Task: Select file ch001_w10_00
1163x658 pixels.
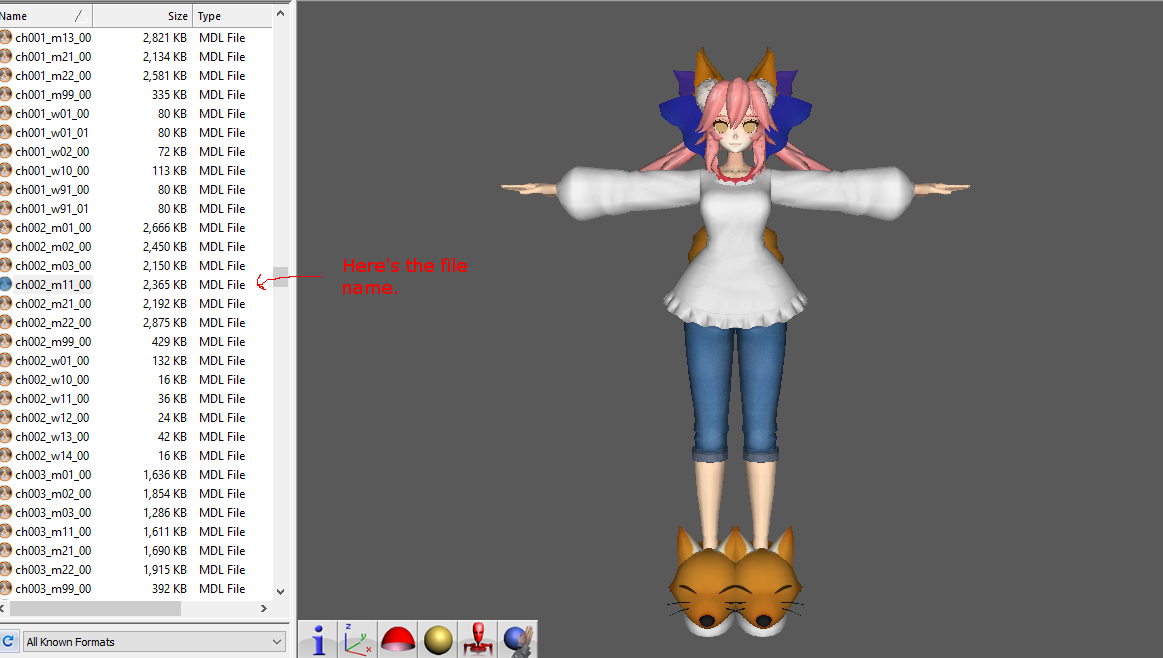Action: [52, 171]
